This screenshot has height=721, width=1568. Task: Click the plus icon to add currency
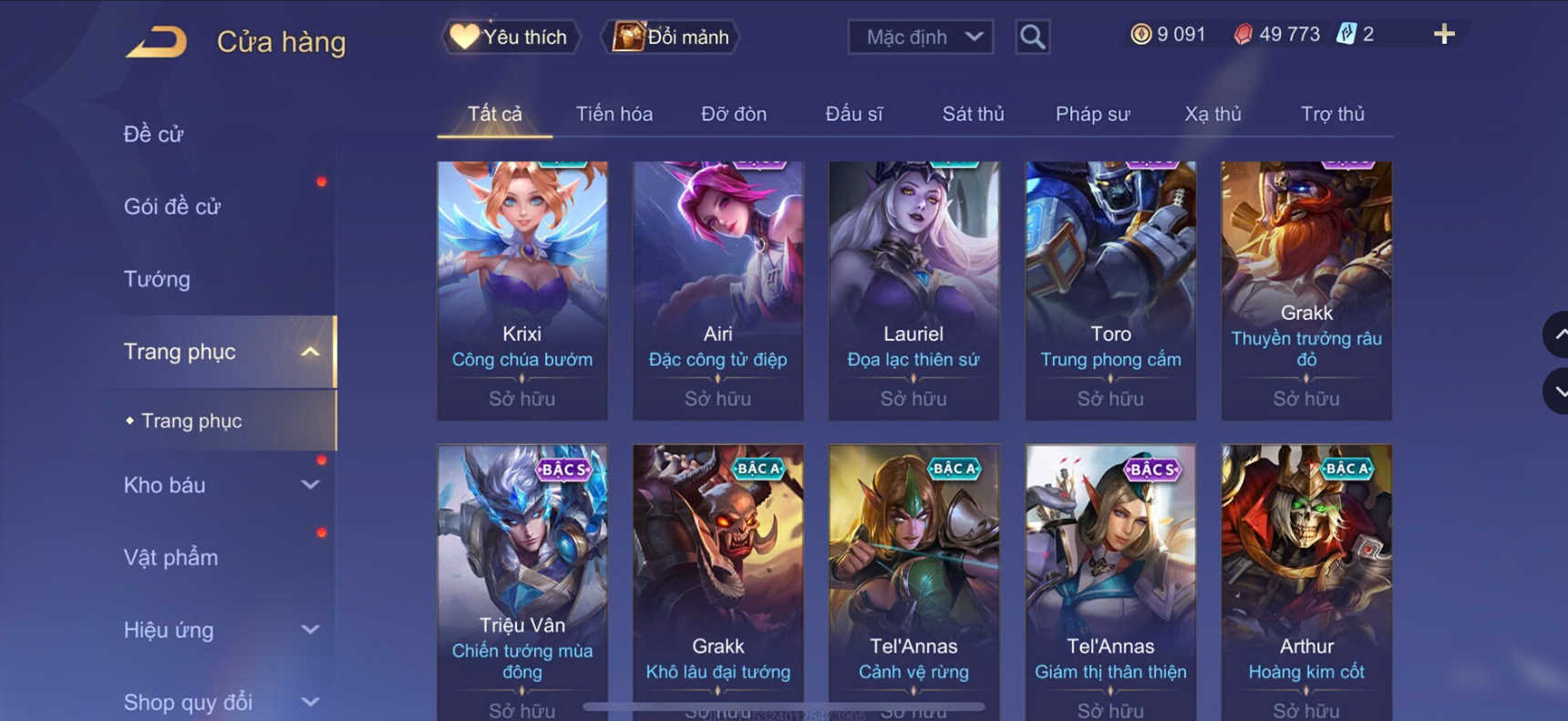pyautogui.click(x=1444, y=35)
